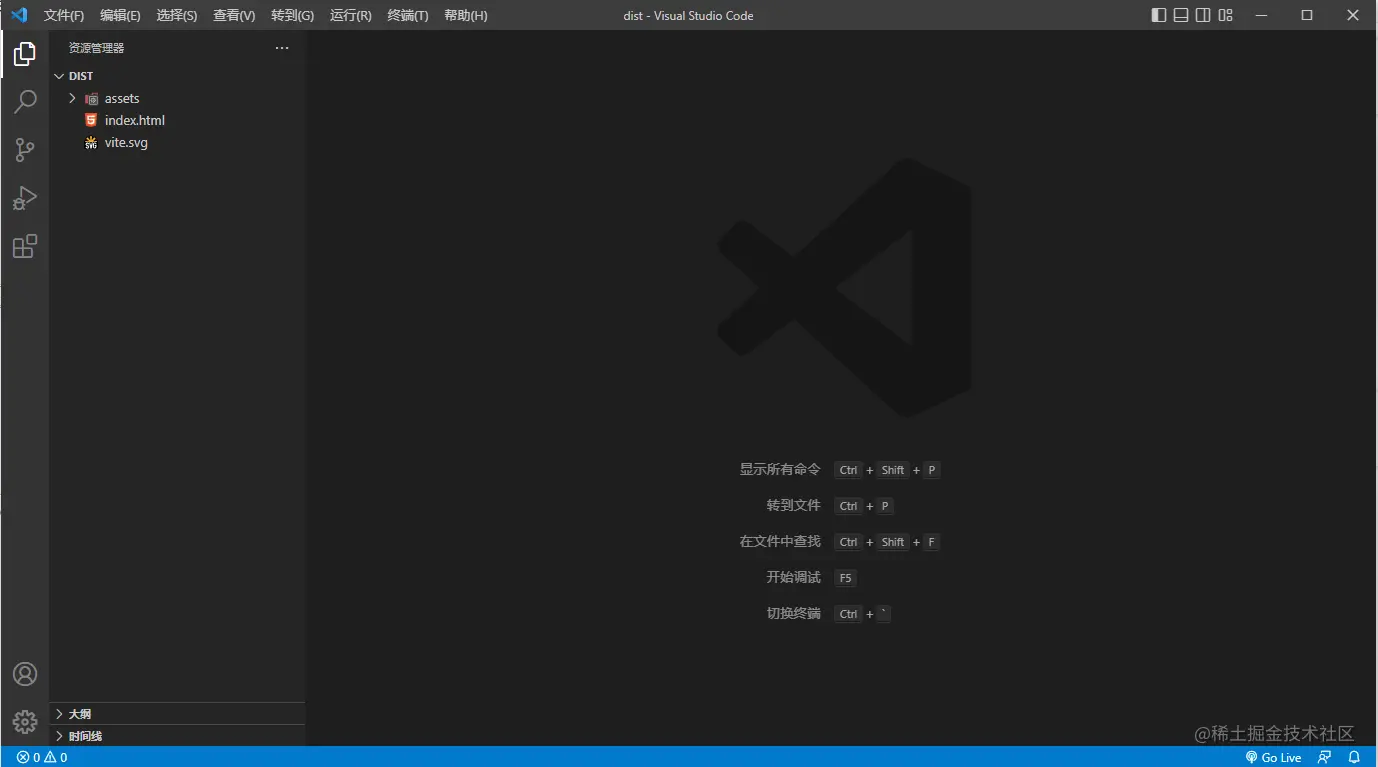This screenshot has height=767, width=1378.
Task: Minimize the Visual Studio Code window
Action: pyautogui.click(x=1261, y=15)
